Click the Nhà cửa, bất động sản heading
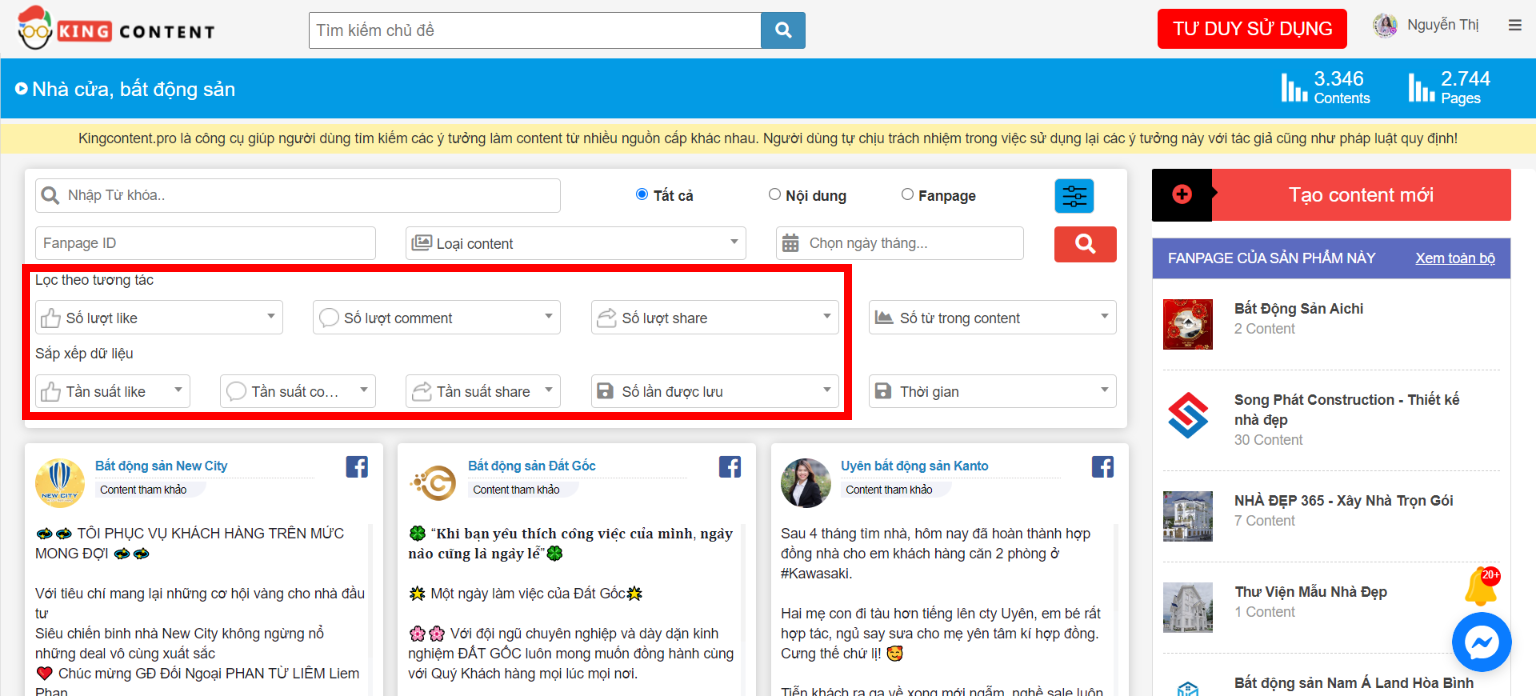 (133, 90)
